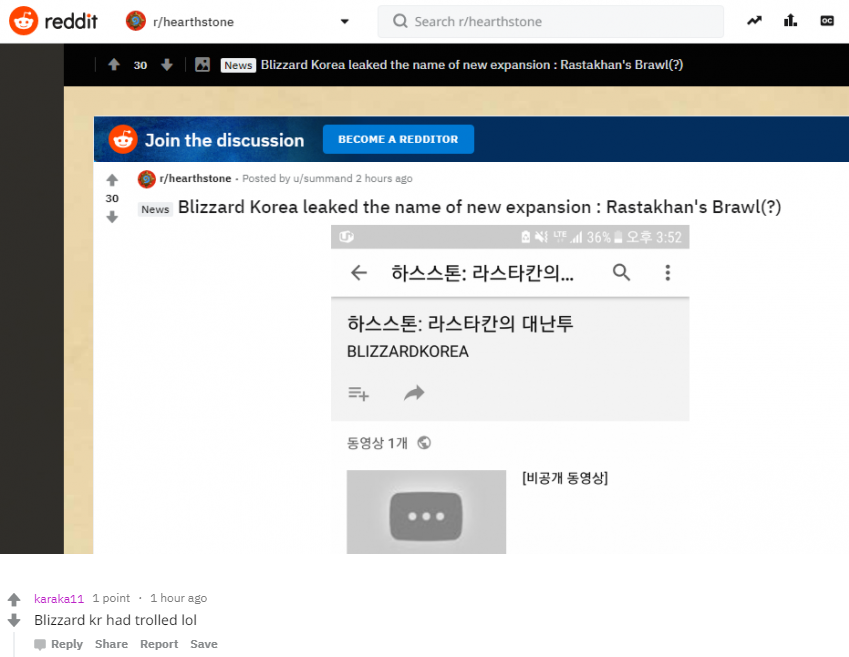Click the image post icon in black header

[203, 65]
